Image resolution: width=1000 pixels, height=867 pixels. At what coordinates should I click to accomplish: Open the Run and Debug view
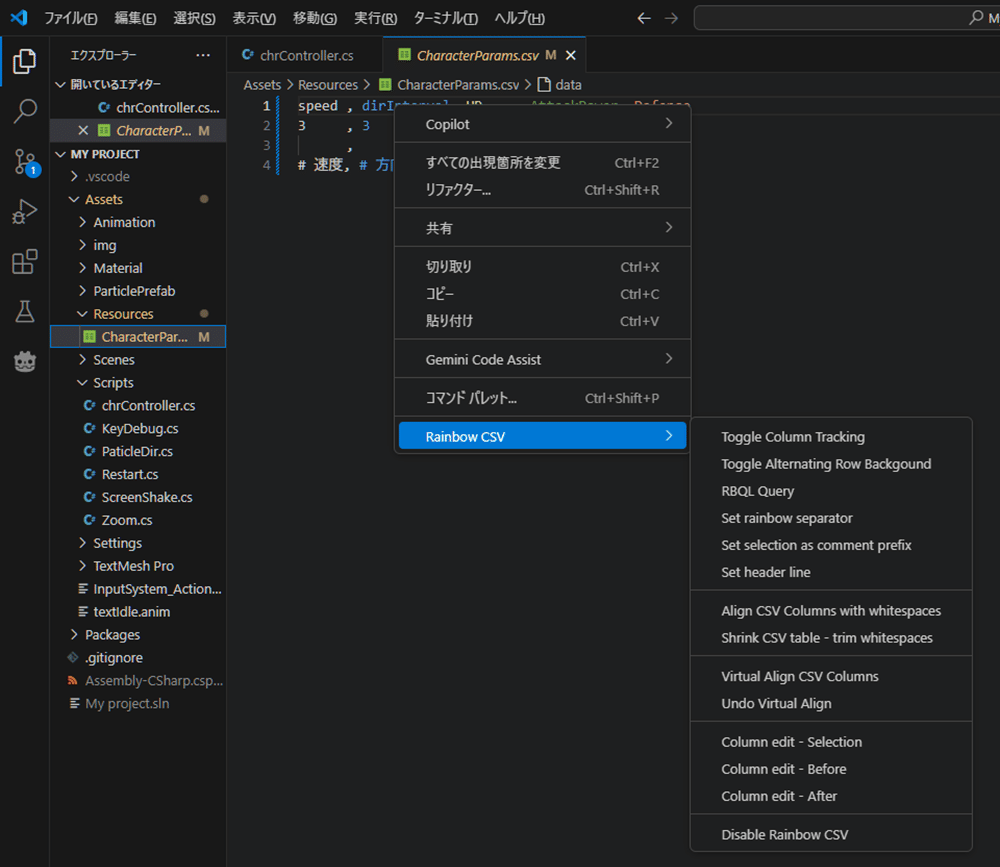24,211
